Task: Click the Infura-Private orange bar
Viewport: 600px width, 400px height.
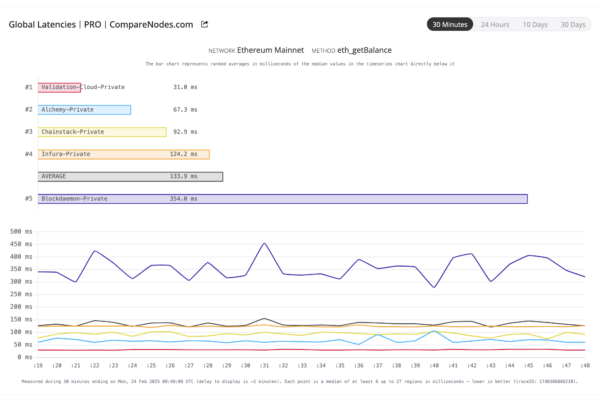Action: [124, 154]
